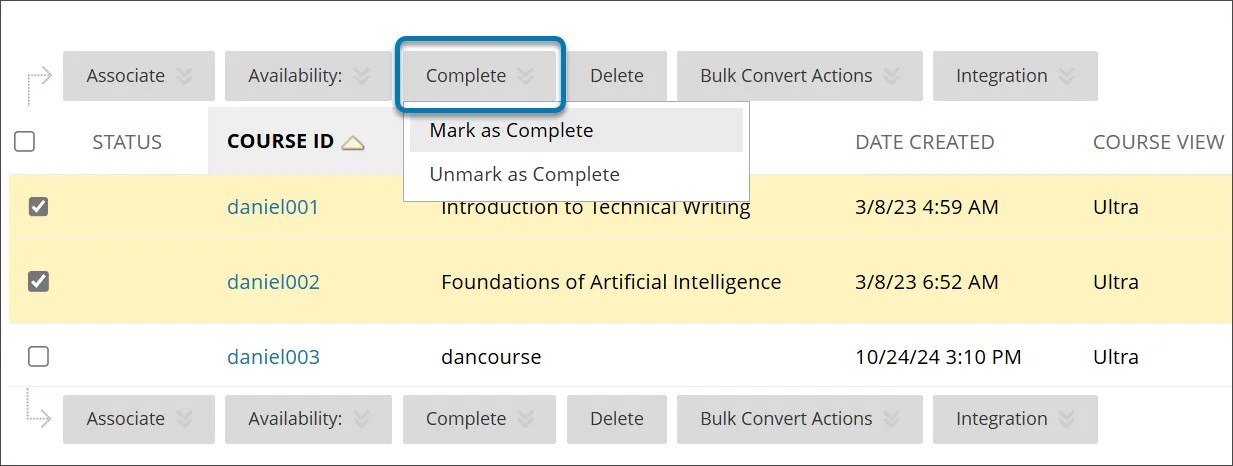This screenshot has height=466, width=1233.
Task: Click the top Integration chevron icon
Action: 1066,76
